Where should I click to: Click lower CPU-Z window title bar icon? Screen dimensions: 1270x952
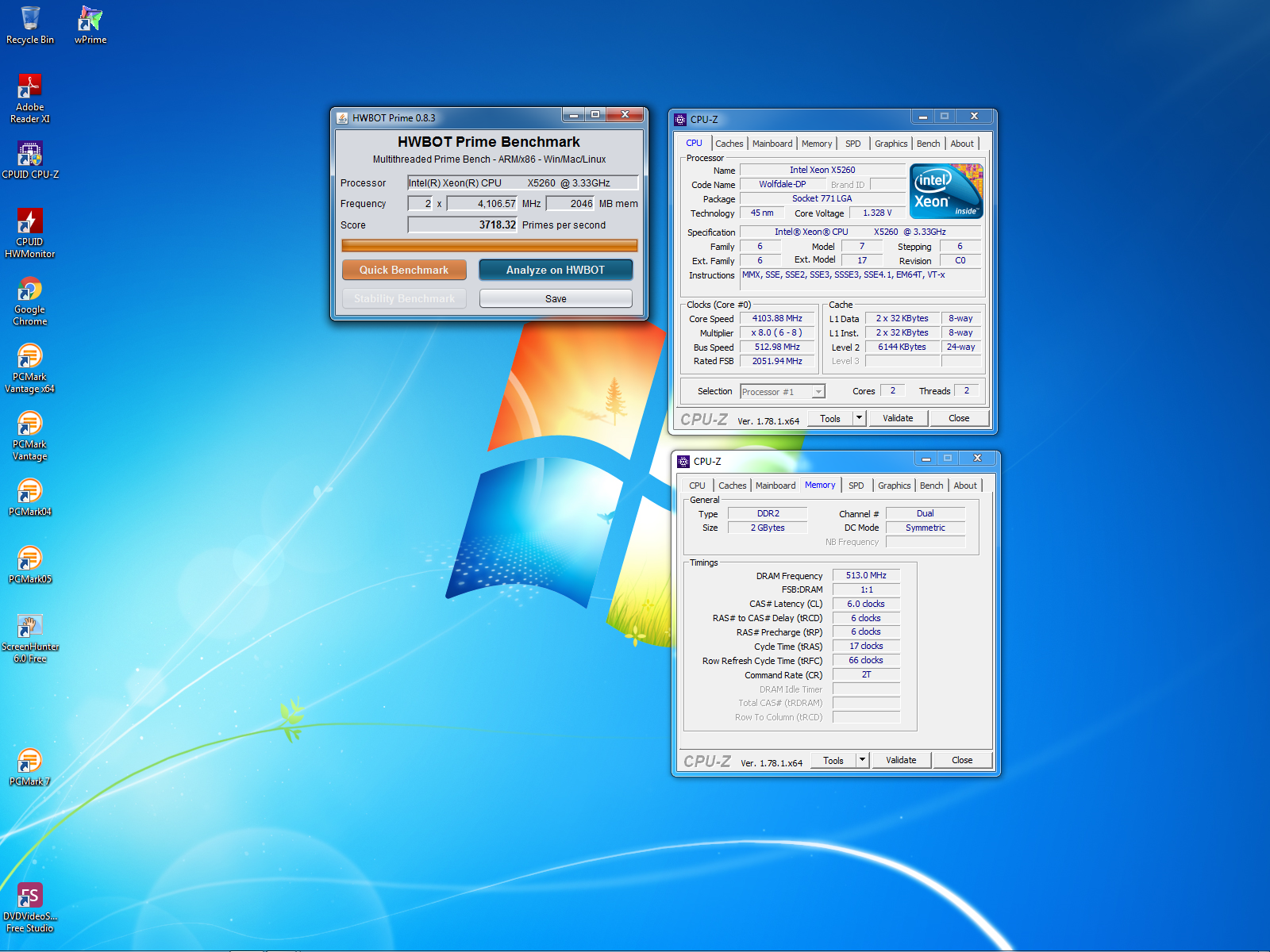pyautogui.click(x=683, y=462)
